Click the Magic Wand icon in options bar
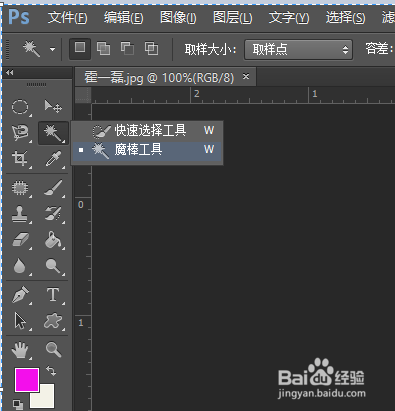 32,49
